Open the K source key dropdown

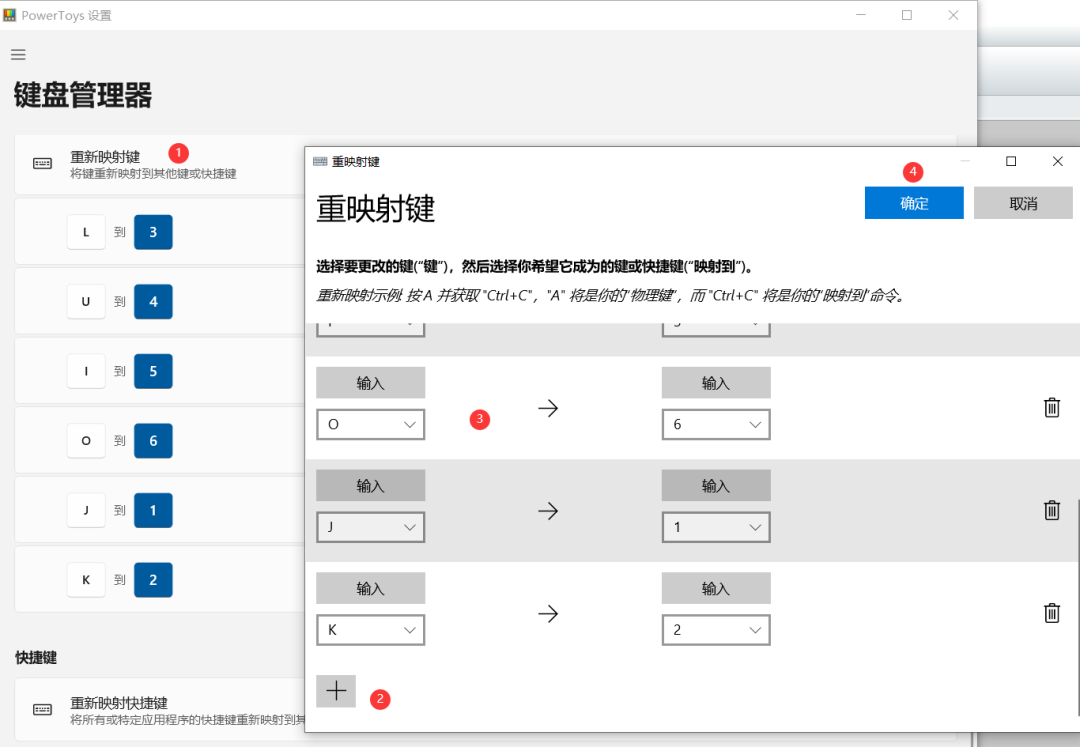coord(370,630)
